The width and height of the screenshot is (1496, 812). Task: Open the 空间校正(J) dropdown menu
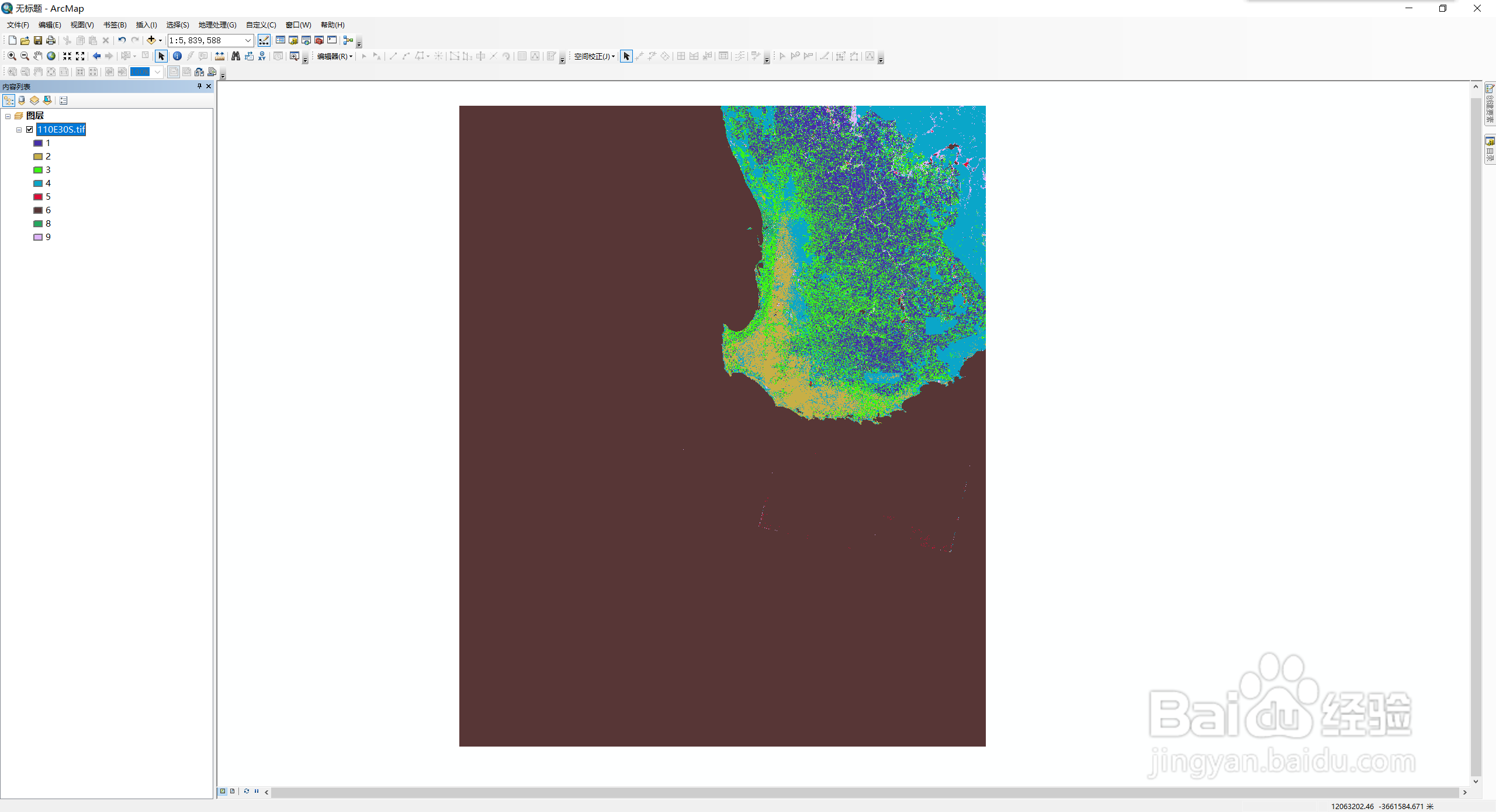[594, 57]
